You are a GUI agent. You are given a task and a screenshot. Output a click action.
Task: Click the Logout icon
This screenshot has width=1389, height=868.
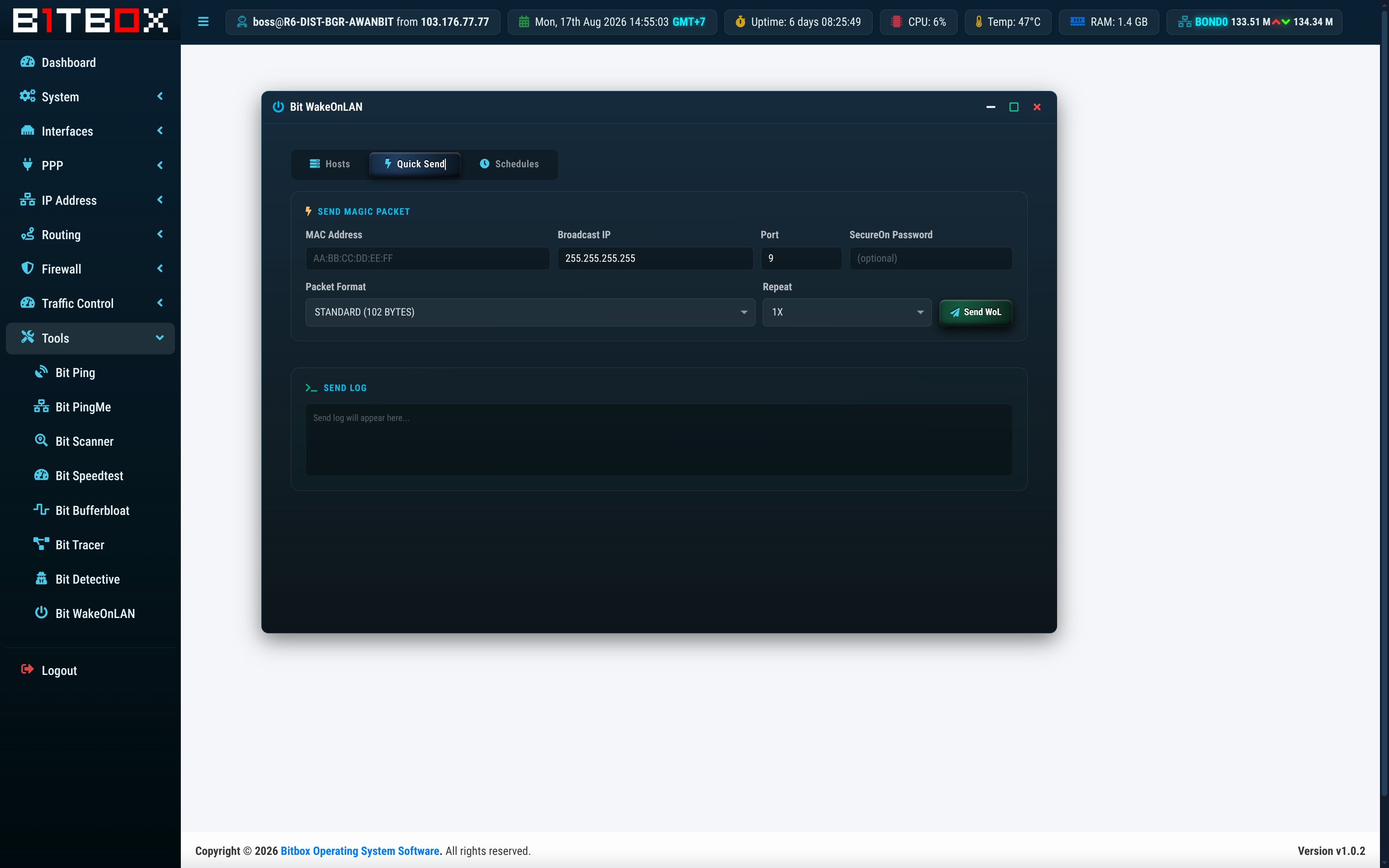(x=27, y=670)
